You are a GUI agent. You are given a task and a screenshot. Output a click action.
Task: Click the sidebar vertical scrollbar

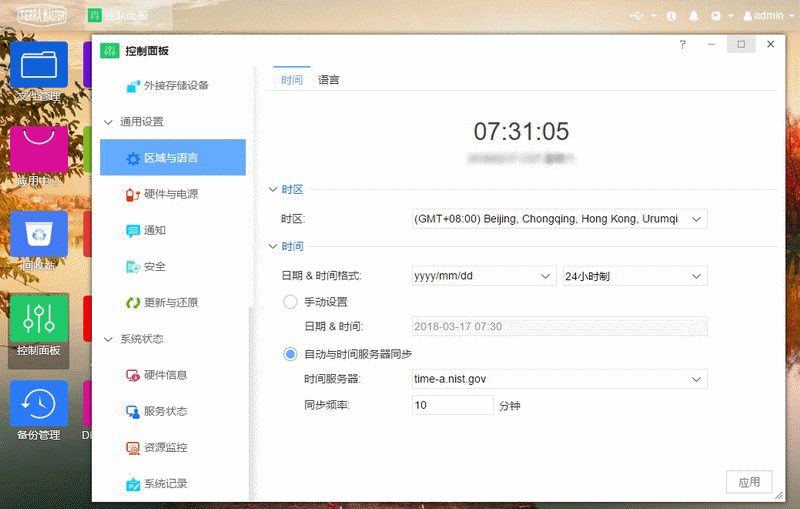point(251,403)
